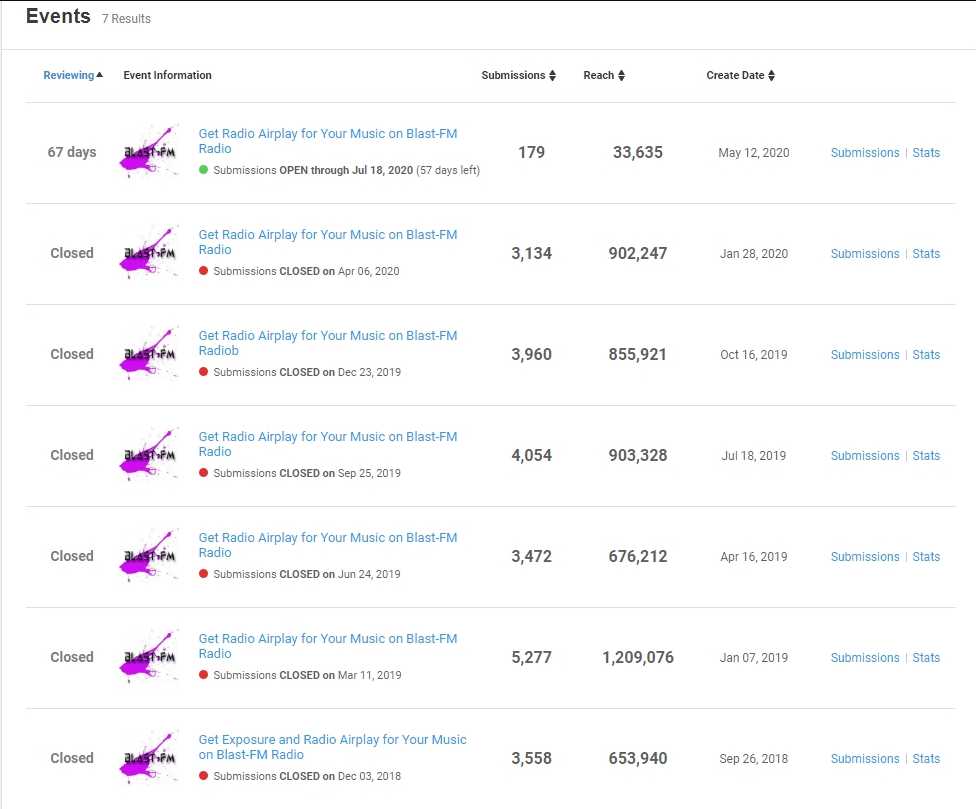Click submissions count 179
The width and height of the screenshot is (976, 809).
(531, 152)
